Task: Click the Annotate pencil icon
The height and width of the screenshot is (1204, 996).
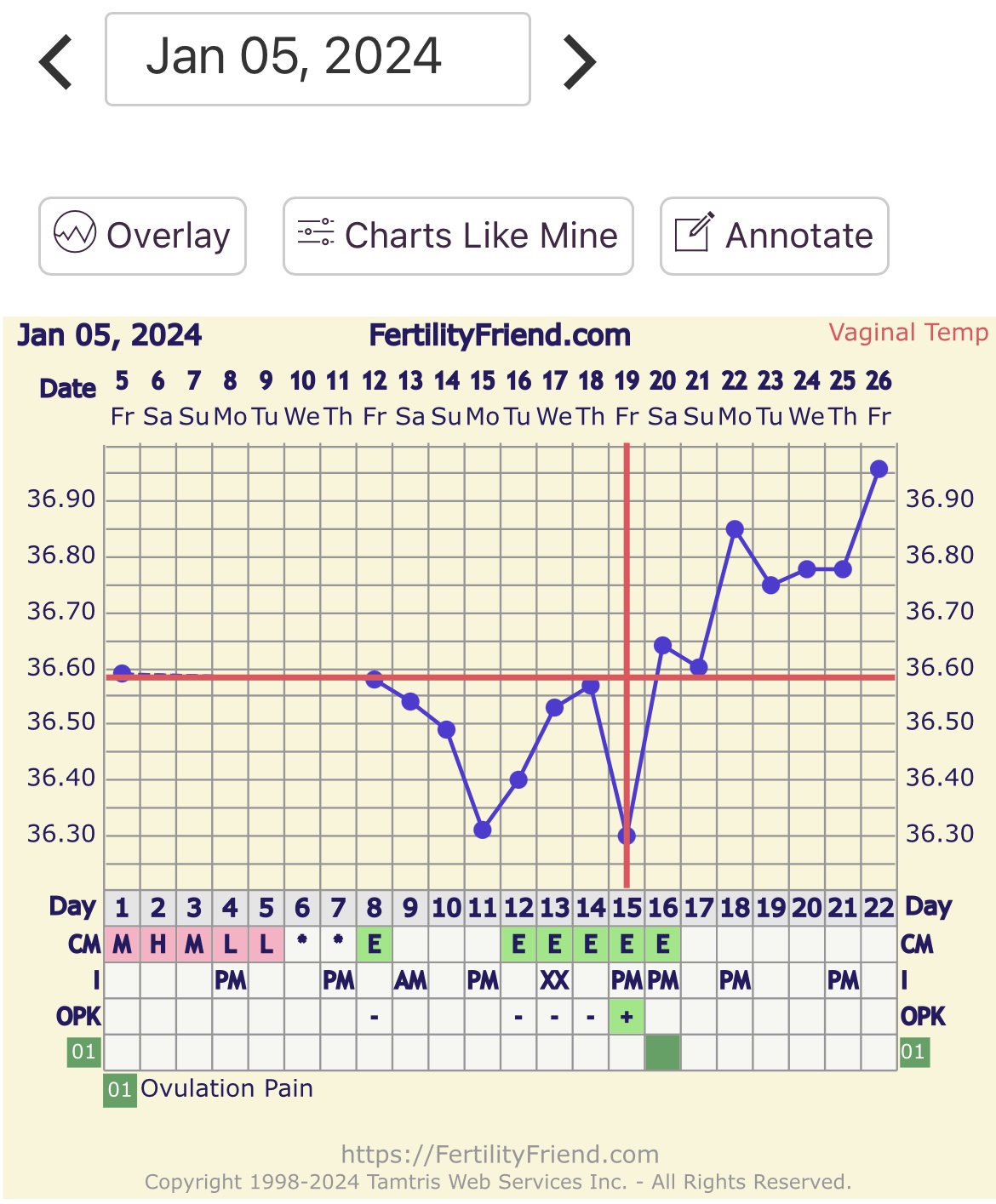Action: pyautogui.click(x=693, y=232)
